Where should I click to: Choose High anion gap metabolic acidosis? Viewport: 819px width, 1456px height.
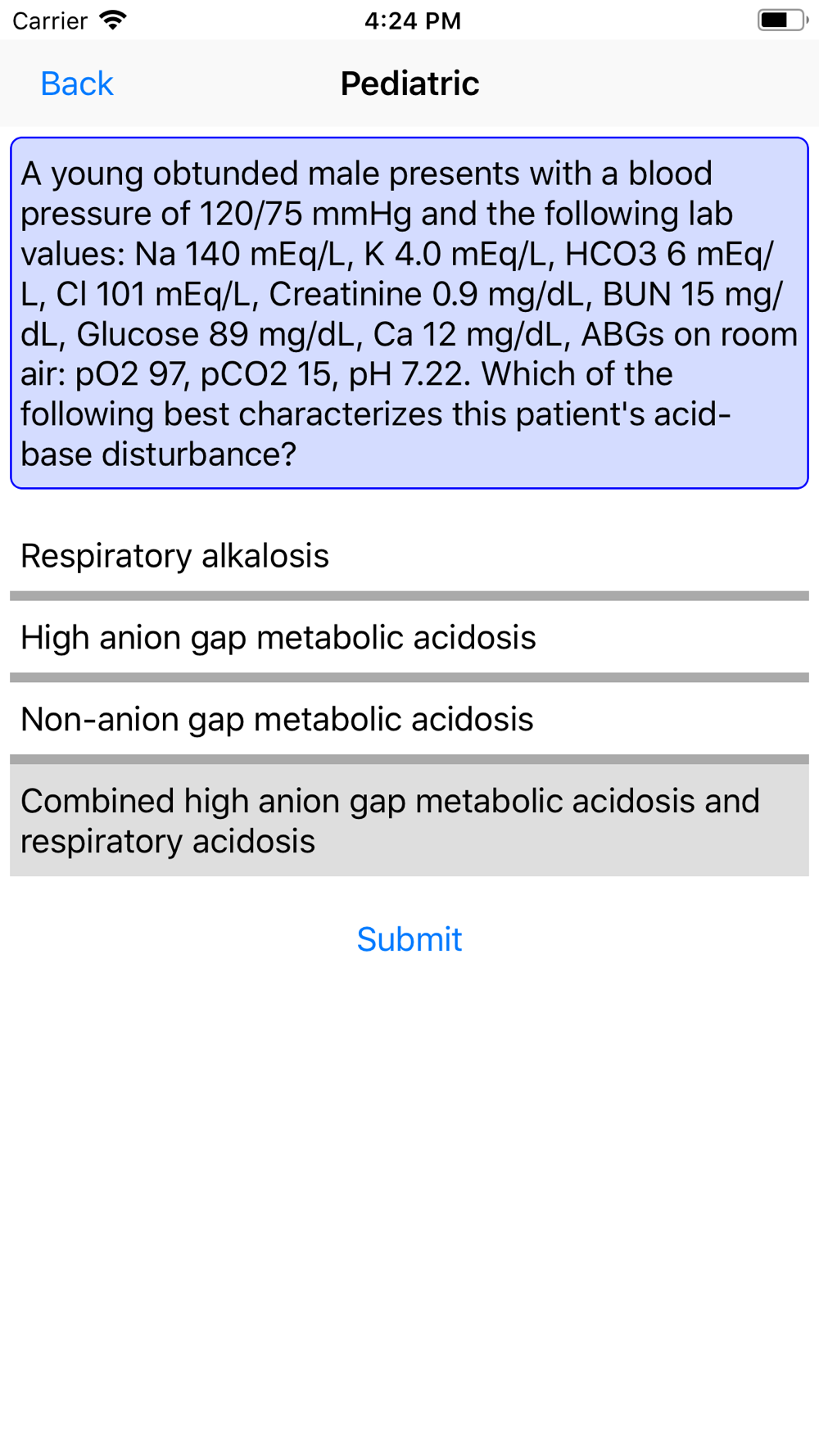(409, 638)
